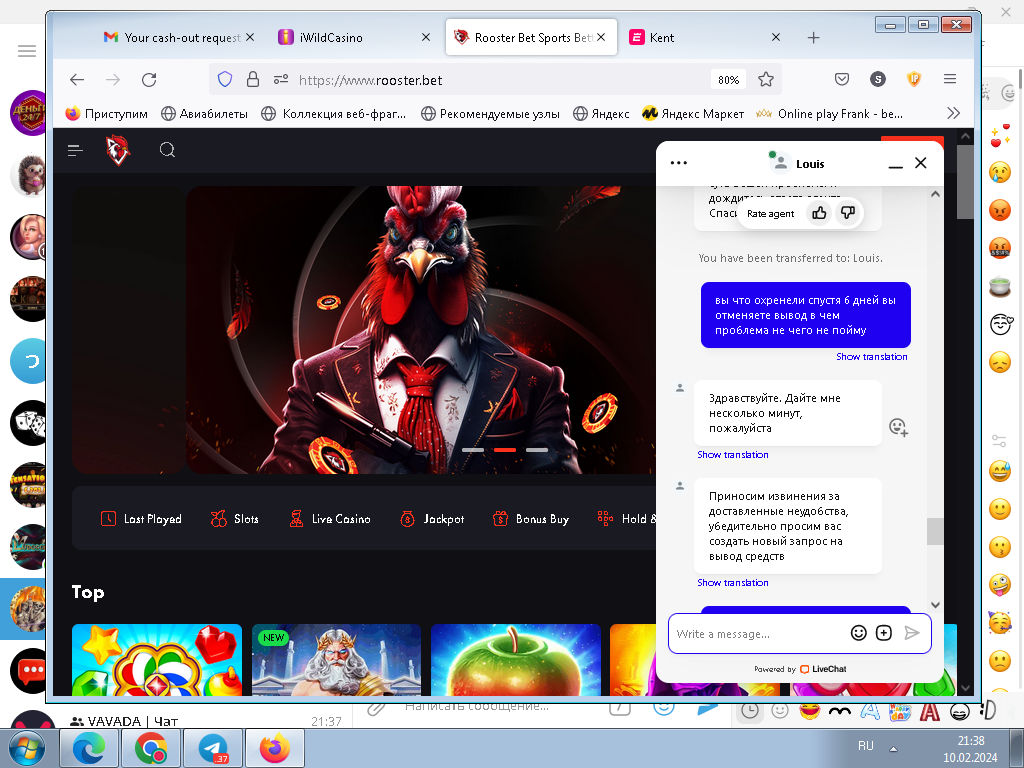The height and width of the screenshot is (768, 1024).
Task: Show hidden system tray icons
Action: 893,748
